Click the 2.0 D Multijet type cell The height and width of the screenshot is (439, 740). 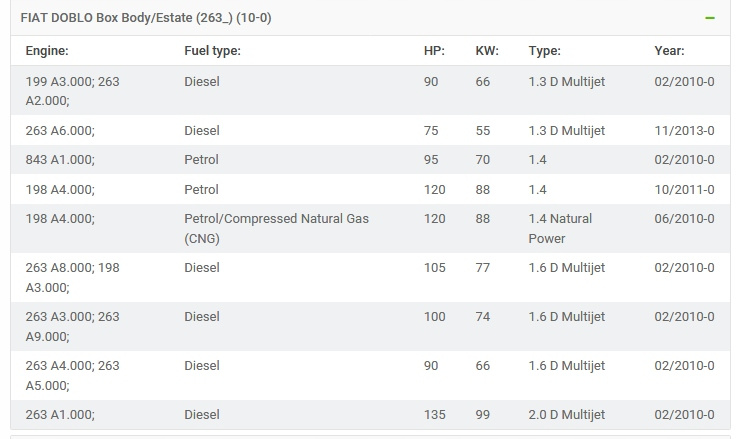coord(566,414)
